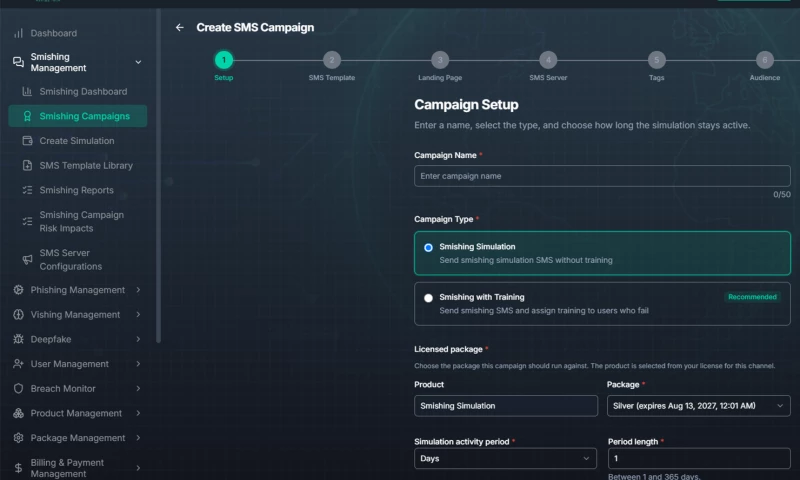Click the Deepfake bug icon
Screen dimensions: 800x480
tap(18, 339)
